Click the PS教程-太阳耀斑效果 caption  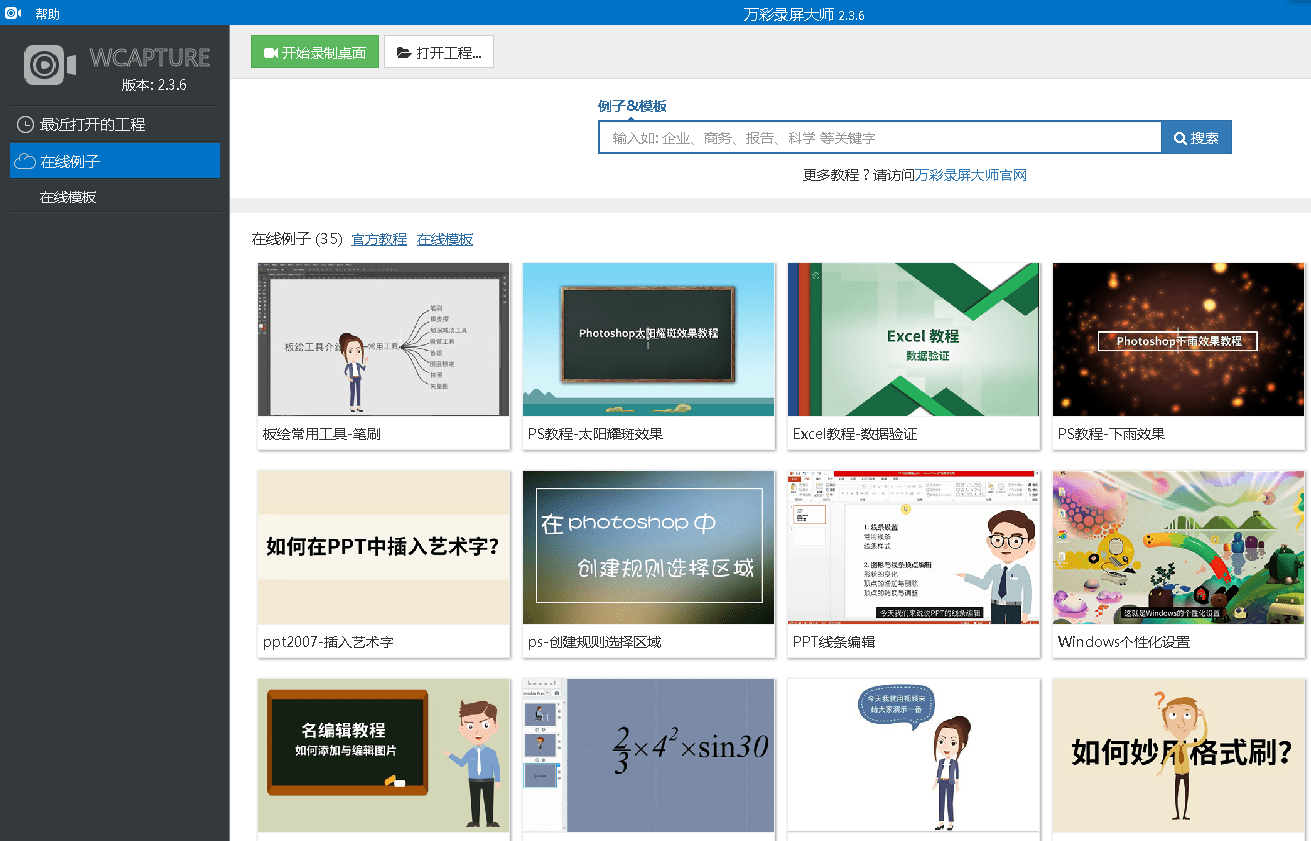click(595, 434)
